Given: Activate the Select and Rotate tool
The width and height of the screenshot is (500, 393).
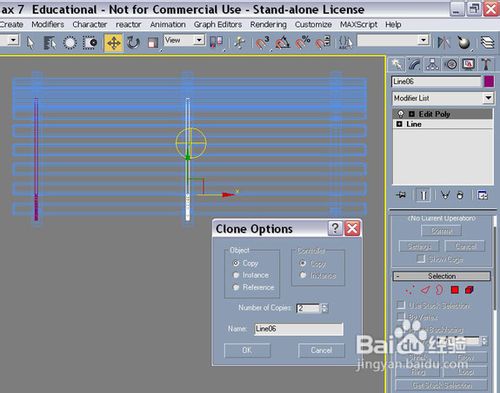Looking at the screenshot, I should pos(133,43).
